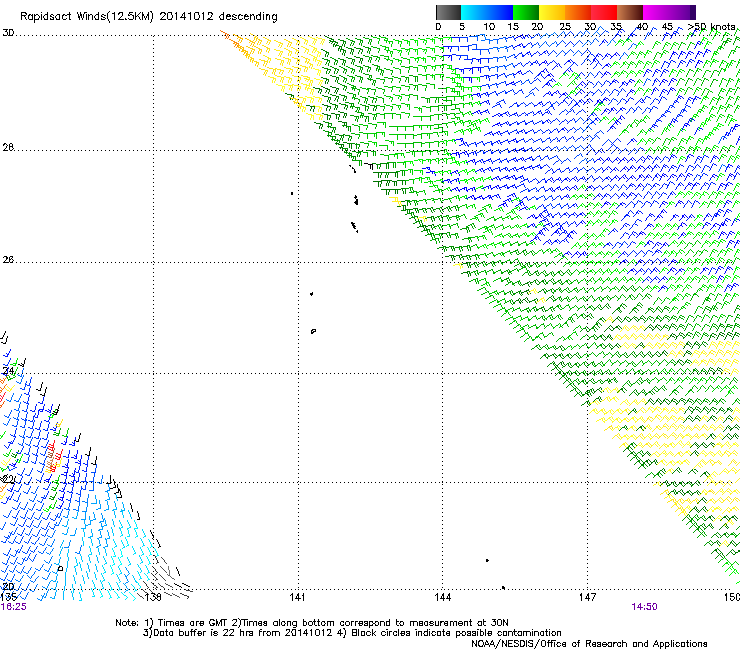Click the longitude label "147"
This screenshot has width=740, height=650.
click(x=588, y=597)
